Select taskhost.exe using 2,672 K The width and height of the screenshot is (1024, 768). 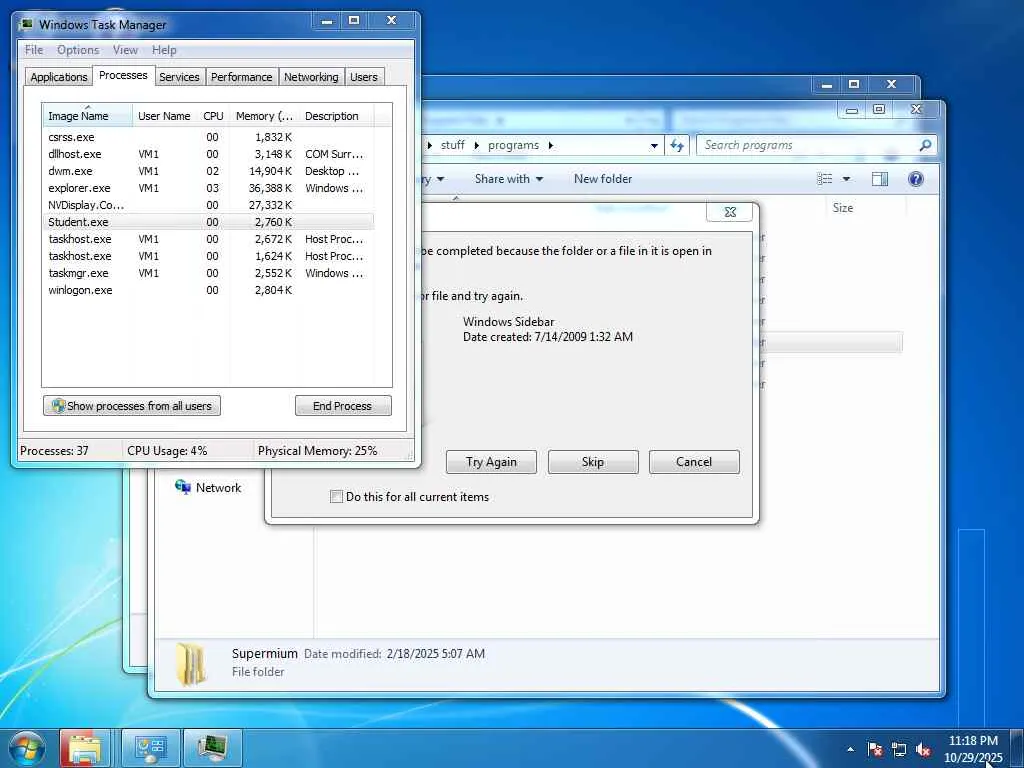pyautogui.click(x=208, y=239)
